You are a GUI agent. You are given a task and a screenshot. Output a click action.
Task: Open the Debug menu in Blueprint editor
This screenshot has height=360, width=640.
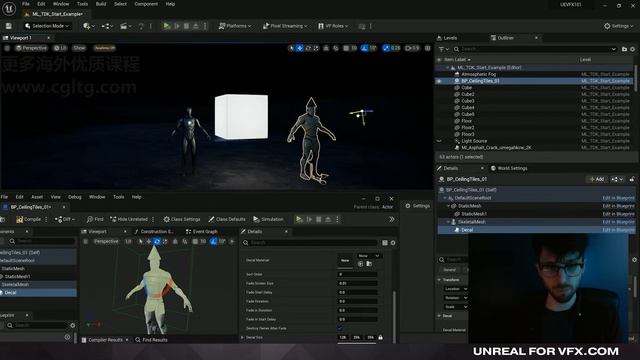pos(75,197)
